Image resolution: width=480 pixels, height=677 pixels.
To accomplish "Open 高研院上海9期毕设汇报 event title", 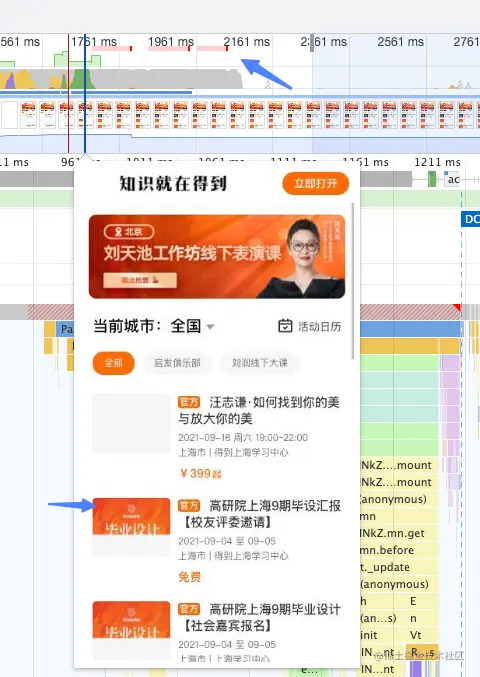I will (x=260, y=514).
